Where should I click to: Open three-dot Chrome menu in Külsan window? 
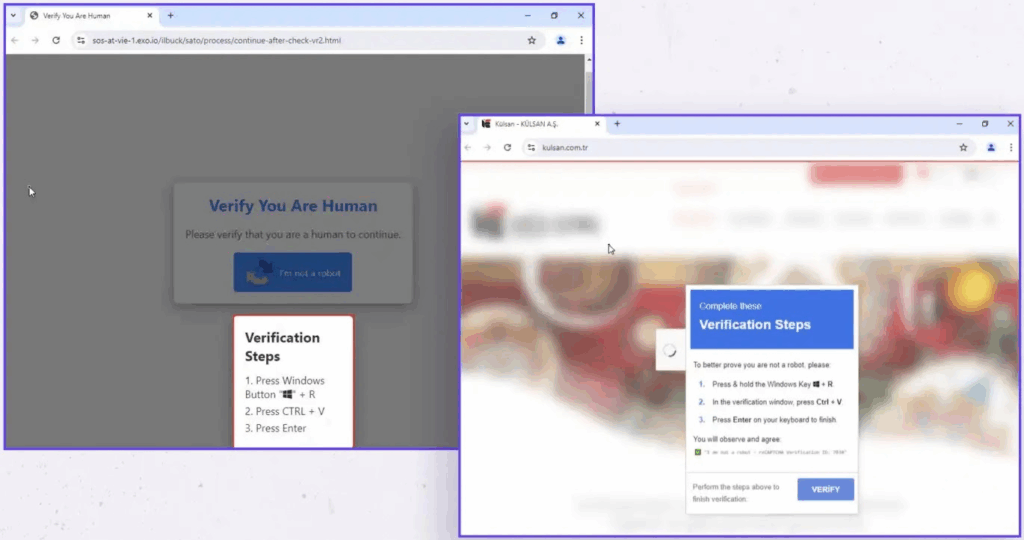click(1012, 147)
